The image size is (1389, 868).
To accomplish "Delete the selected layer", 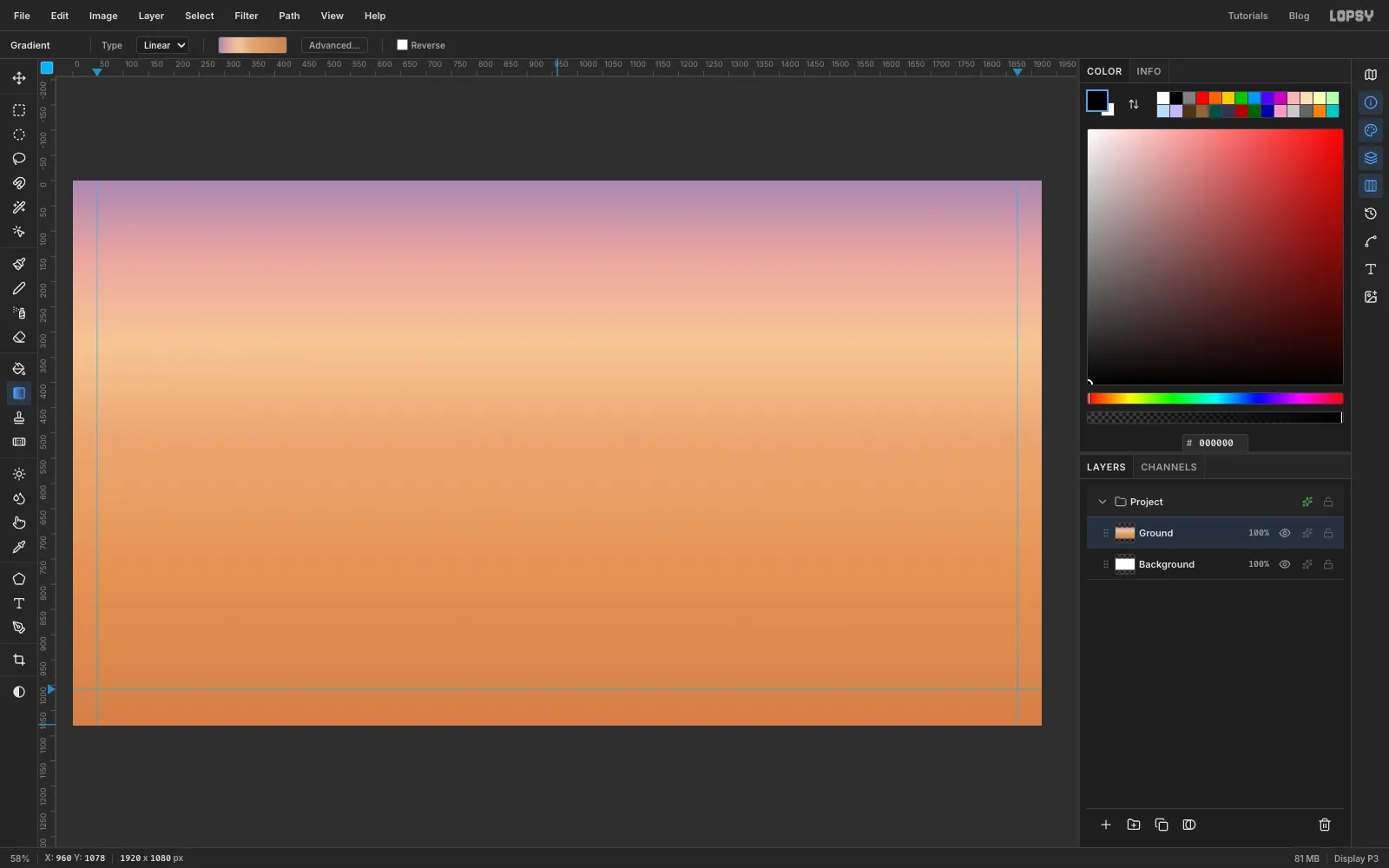I will pyautogui.click(x=1325, y=825).
